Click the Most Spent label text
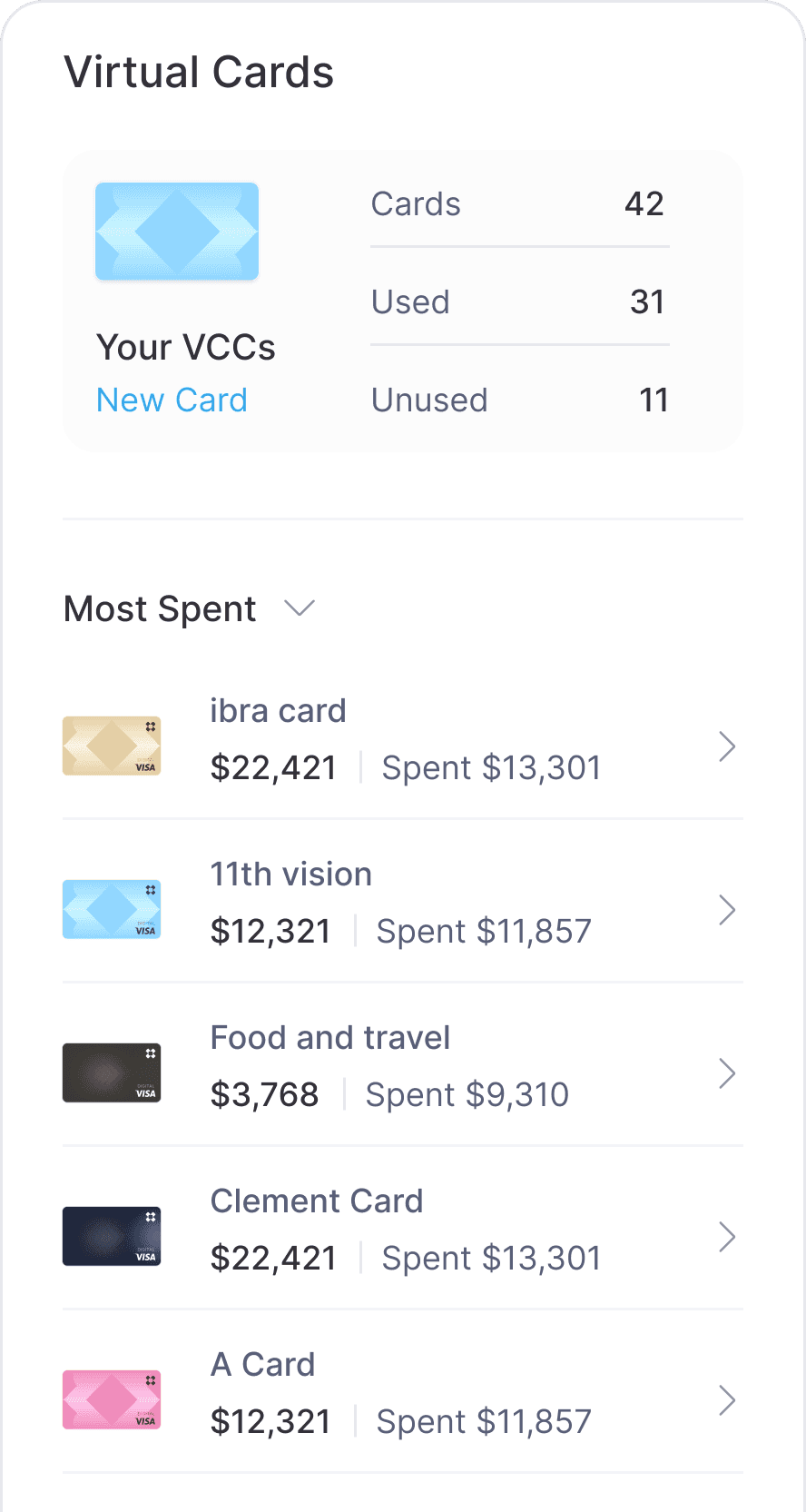 point(160,609)
